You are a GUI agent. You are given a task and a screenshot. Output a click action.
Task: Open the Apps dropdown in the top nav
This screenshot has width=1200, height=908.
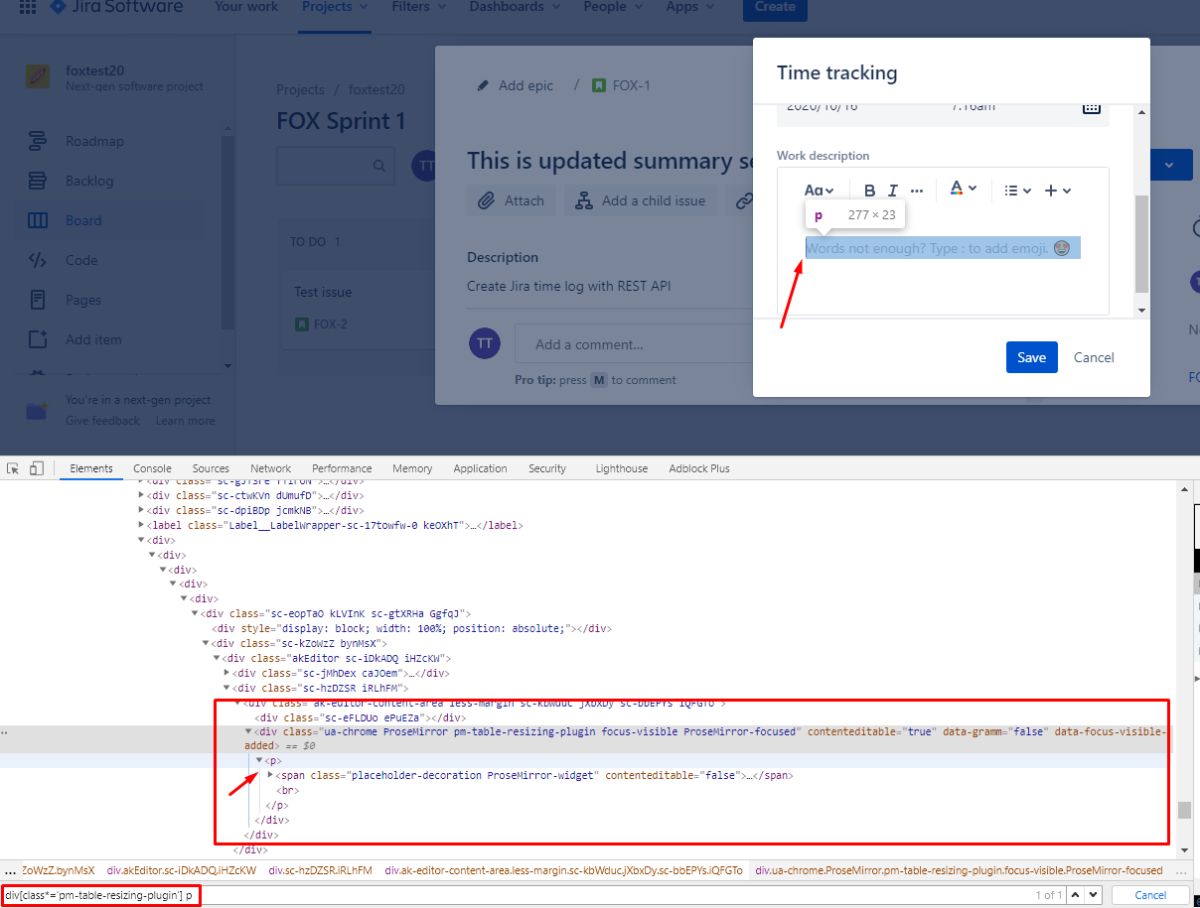(x=691, y=7)
